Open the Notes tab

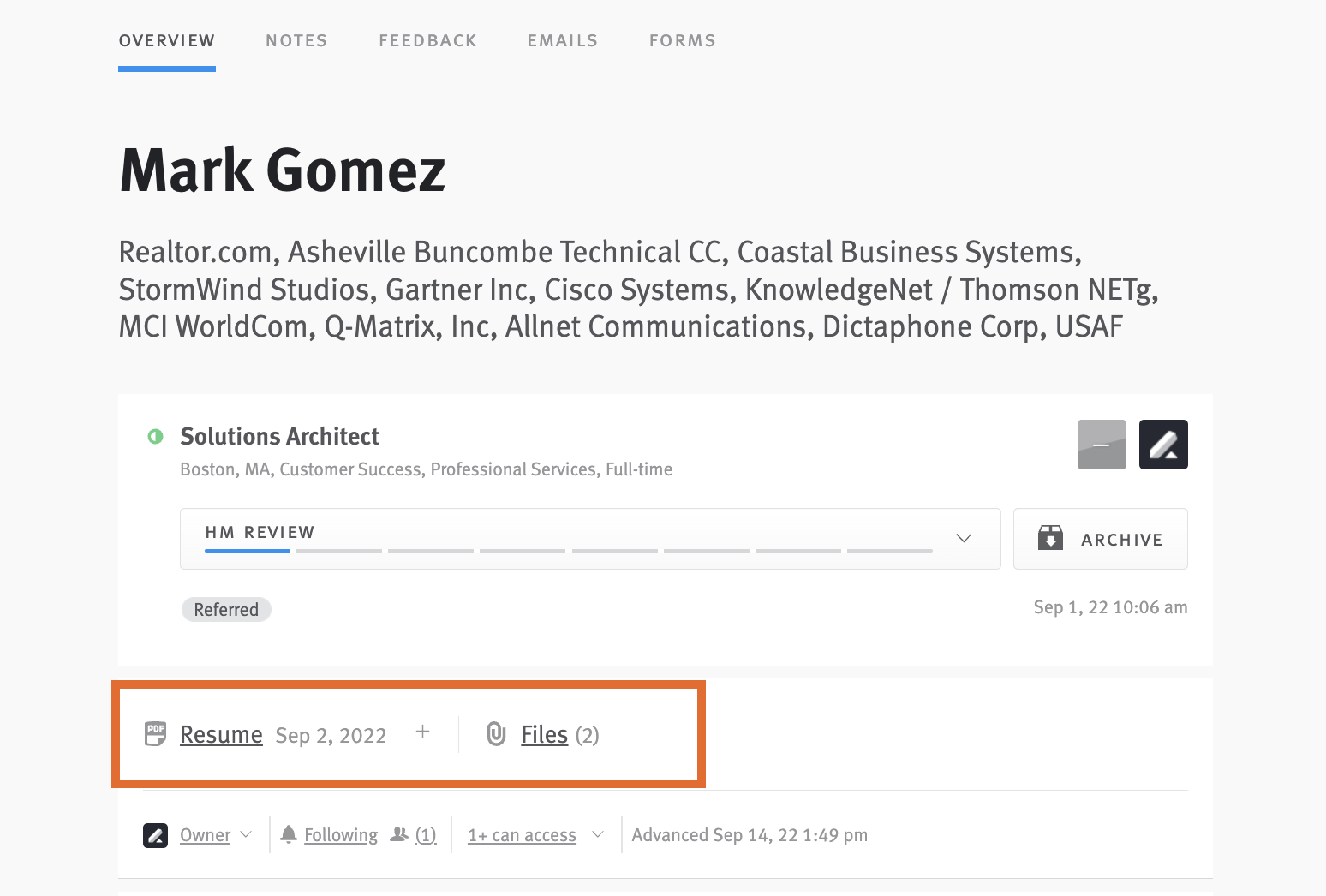(296, 40)
